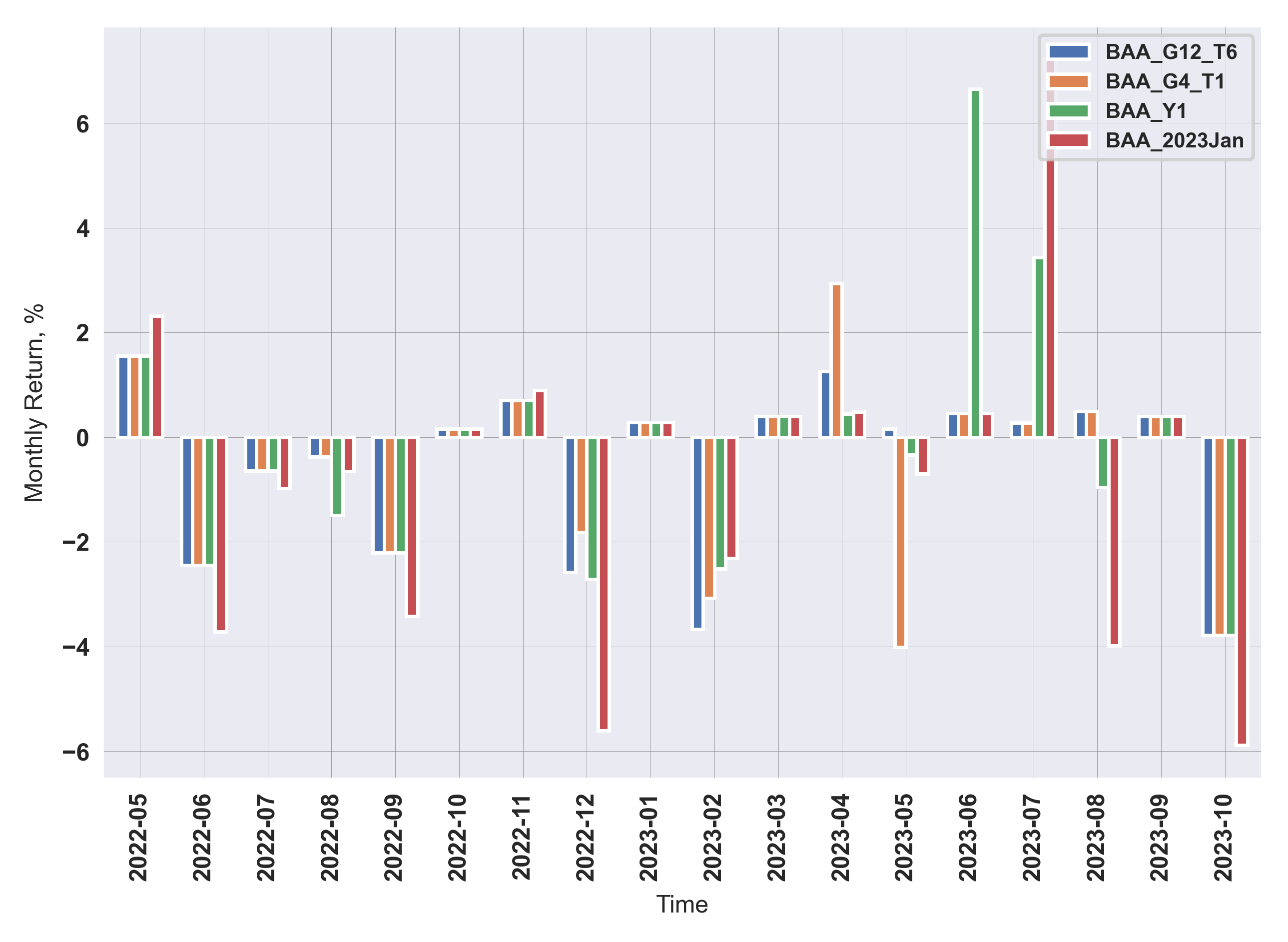Click the Monthly Return, % axis title
This screenshot has width=1288, height=942.
(34, 403)
